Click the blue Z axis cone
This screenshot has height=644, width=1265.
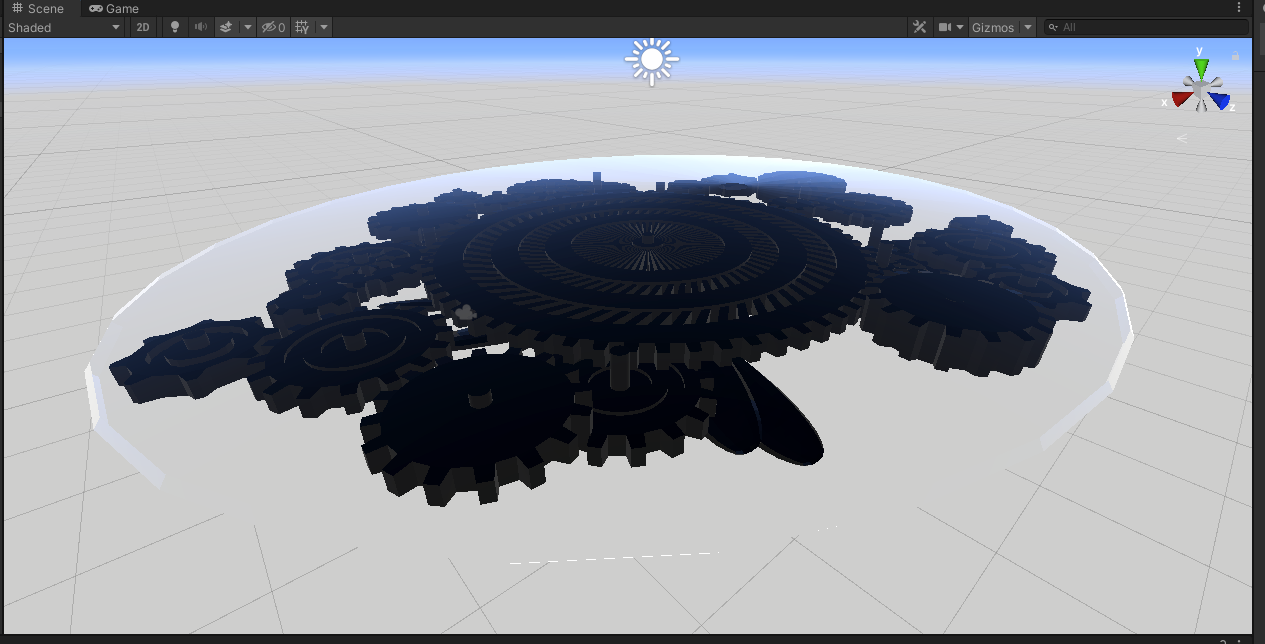click(1218, 100)
